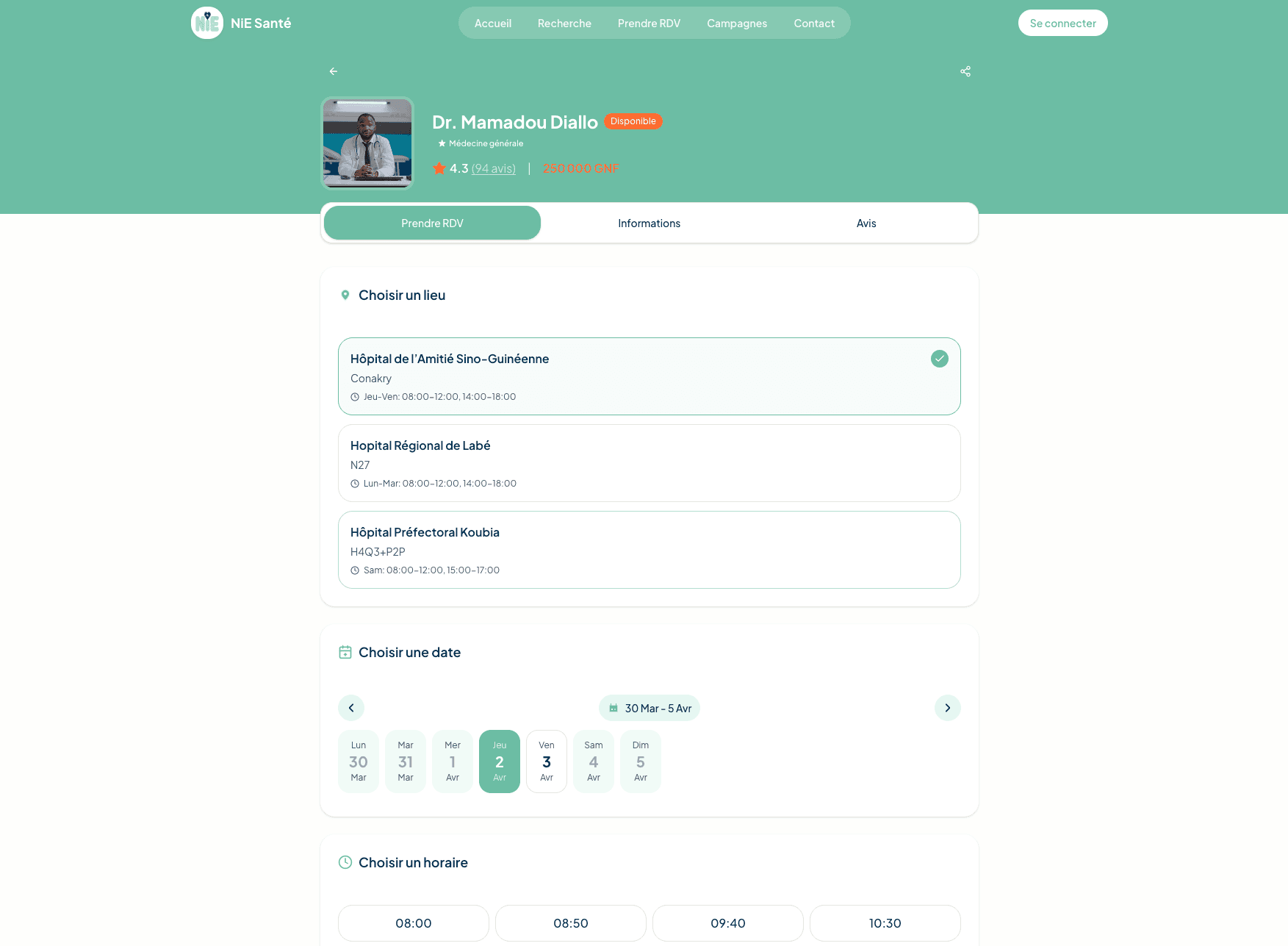This screenshot has width=1288, height=946.
Task: Choose the 10:30 time slot
Action: (885, 923)
